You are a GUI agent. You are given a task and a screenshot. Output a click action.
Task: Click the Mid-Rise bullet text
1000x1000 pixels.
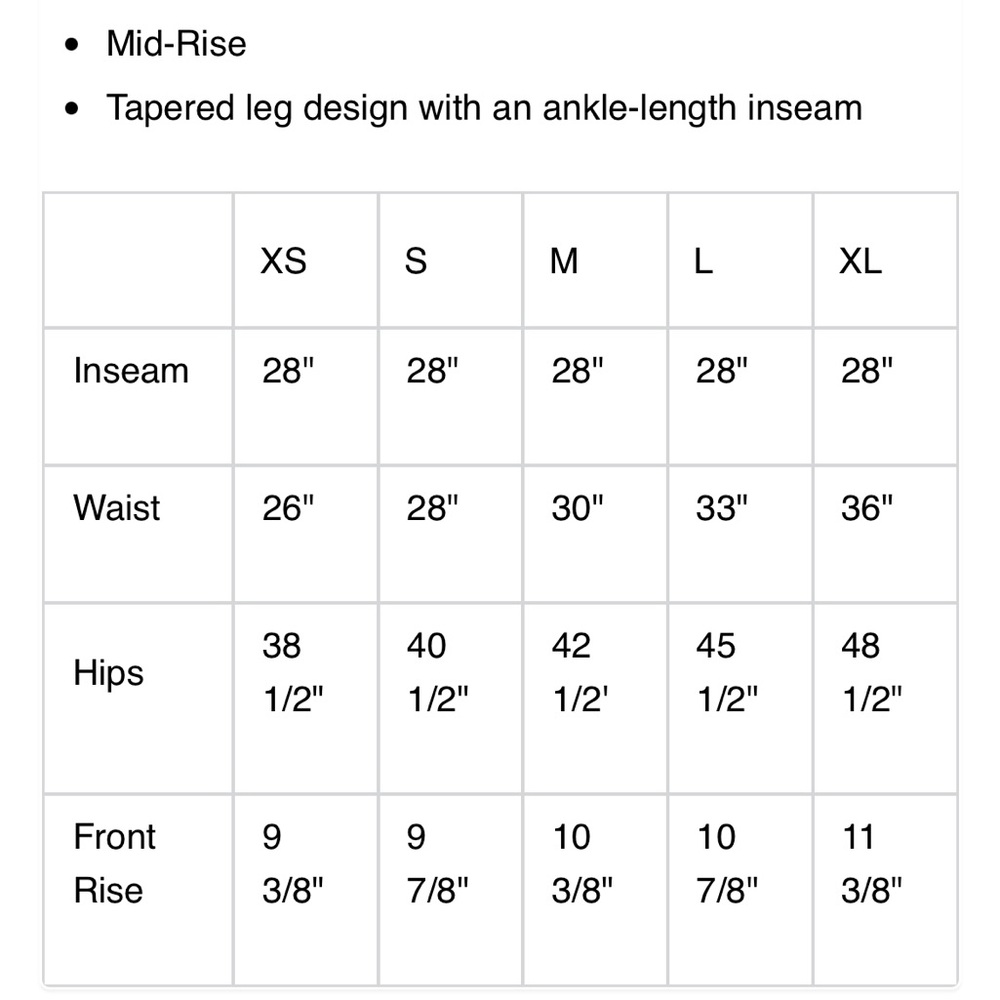(x=176, y=44)
